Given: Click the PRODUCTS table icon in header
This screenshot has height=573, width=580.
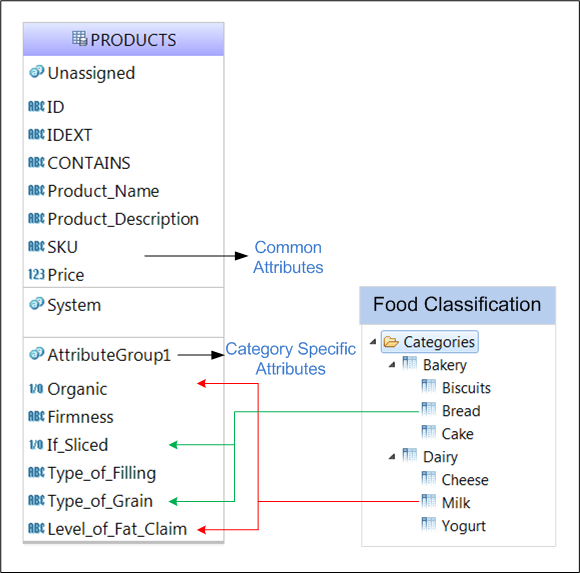Looking at the screenshot, I should [80, 38].
